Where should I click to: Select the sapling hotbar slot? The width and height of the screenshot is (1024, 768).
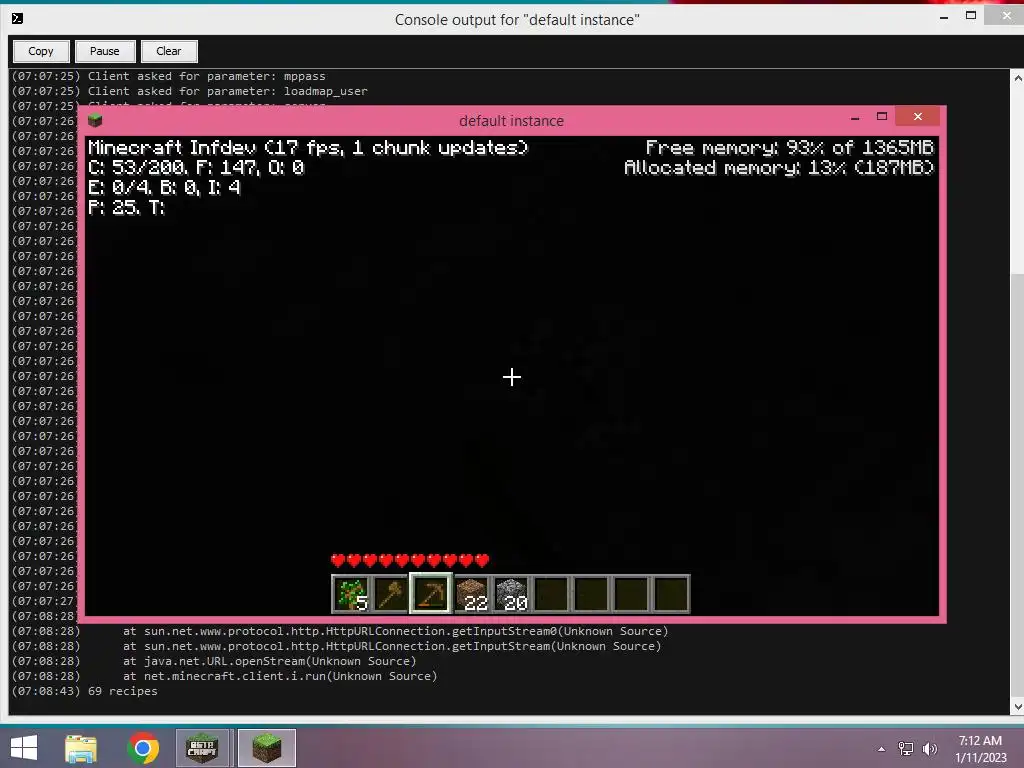[351, 594]
